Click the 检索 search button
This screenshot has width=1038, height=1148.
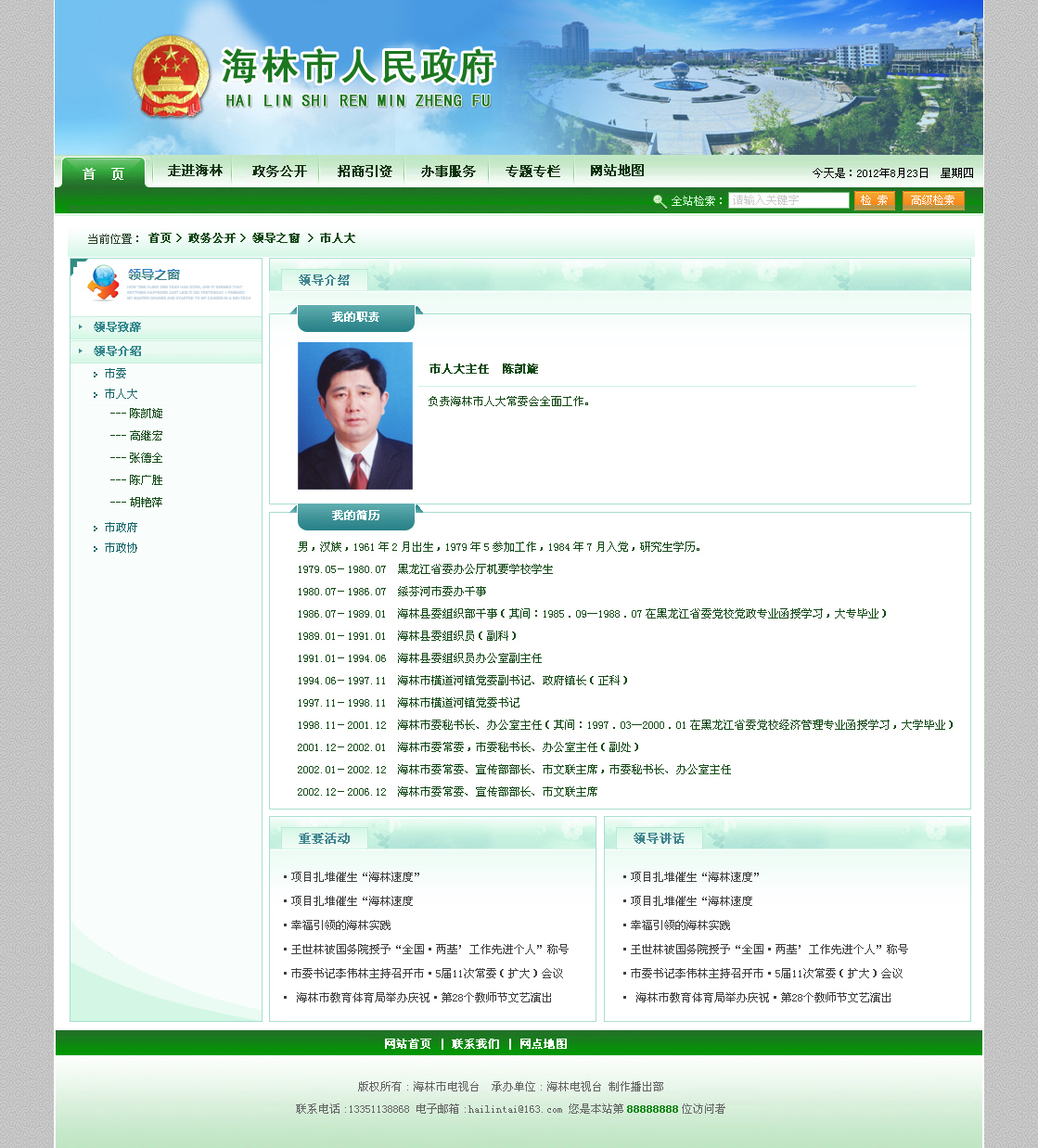tap(874, 200)
